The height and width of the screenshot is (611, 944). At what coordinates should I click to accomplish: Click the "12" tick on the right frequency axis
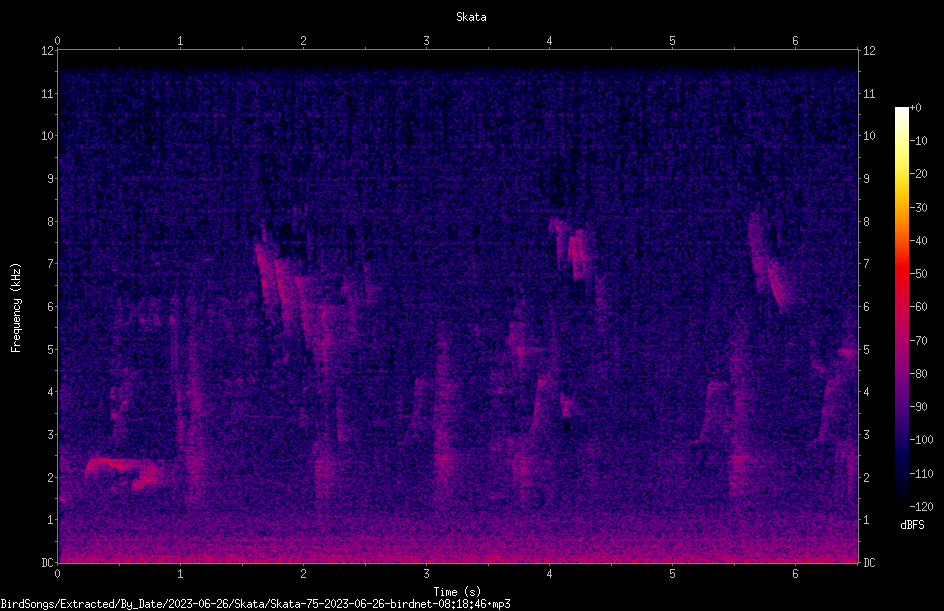[869, 51]
